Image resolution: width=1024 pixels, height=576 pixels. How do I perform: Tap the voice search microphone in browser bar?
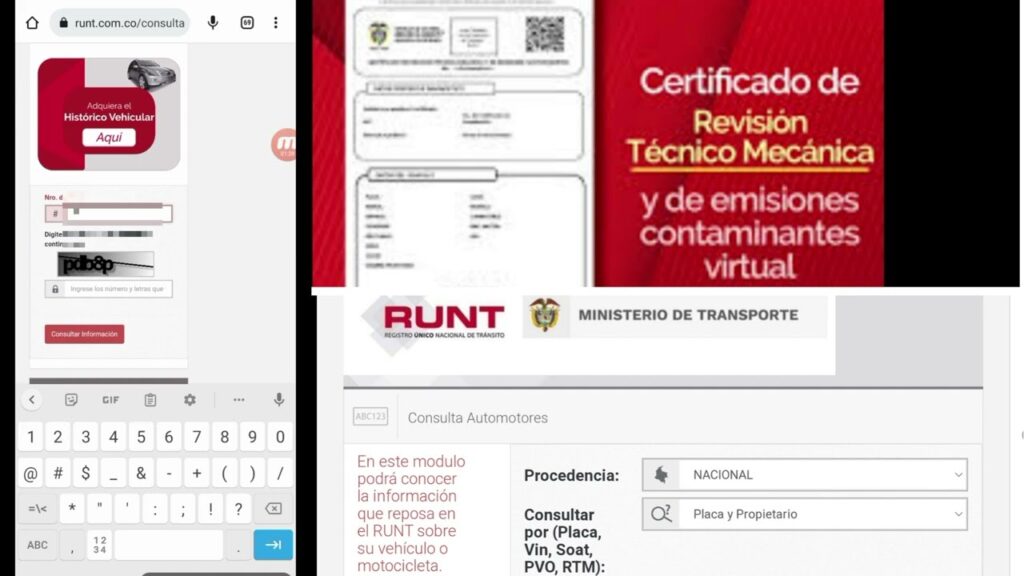click(x=213, y=23)
